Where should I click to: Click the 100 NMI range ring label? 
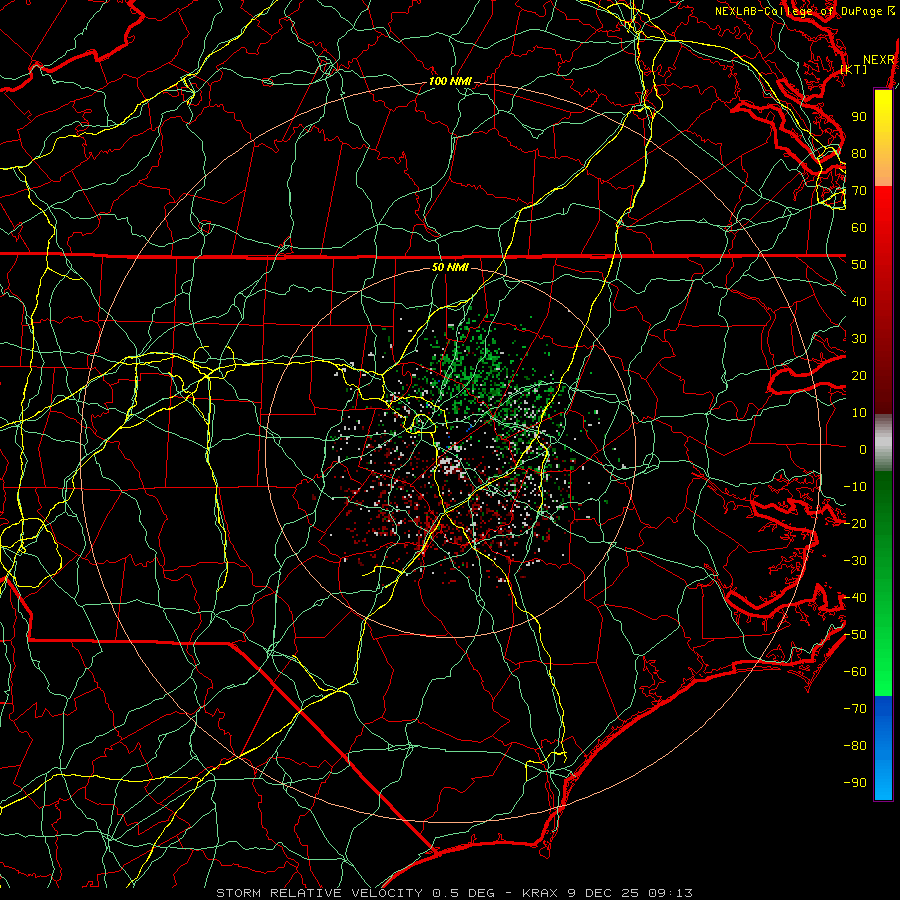[x=450, y=82]
